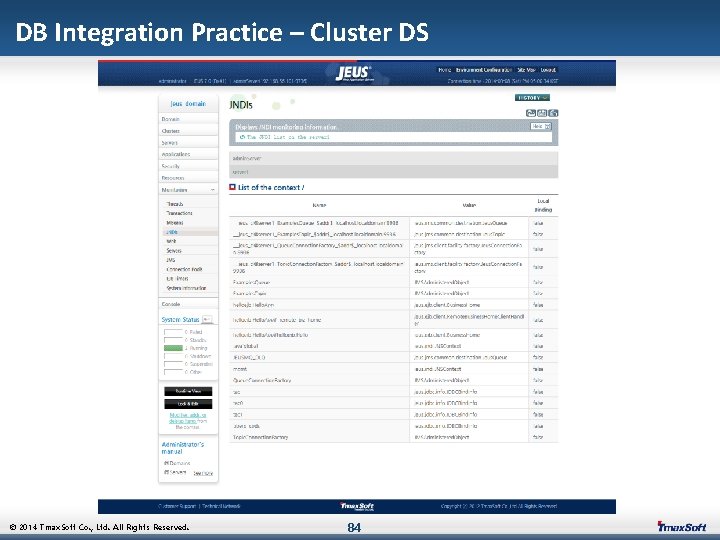The height and width of the screenshot is (540, 720).
Task: Click the Value column header
Action: pos(469,205)
